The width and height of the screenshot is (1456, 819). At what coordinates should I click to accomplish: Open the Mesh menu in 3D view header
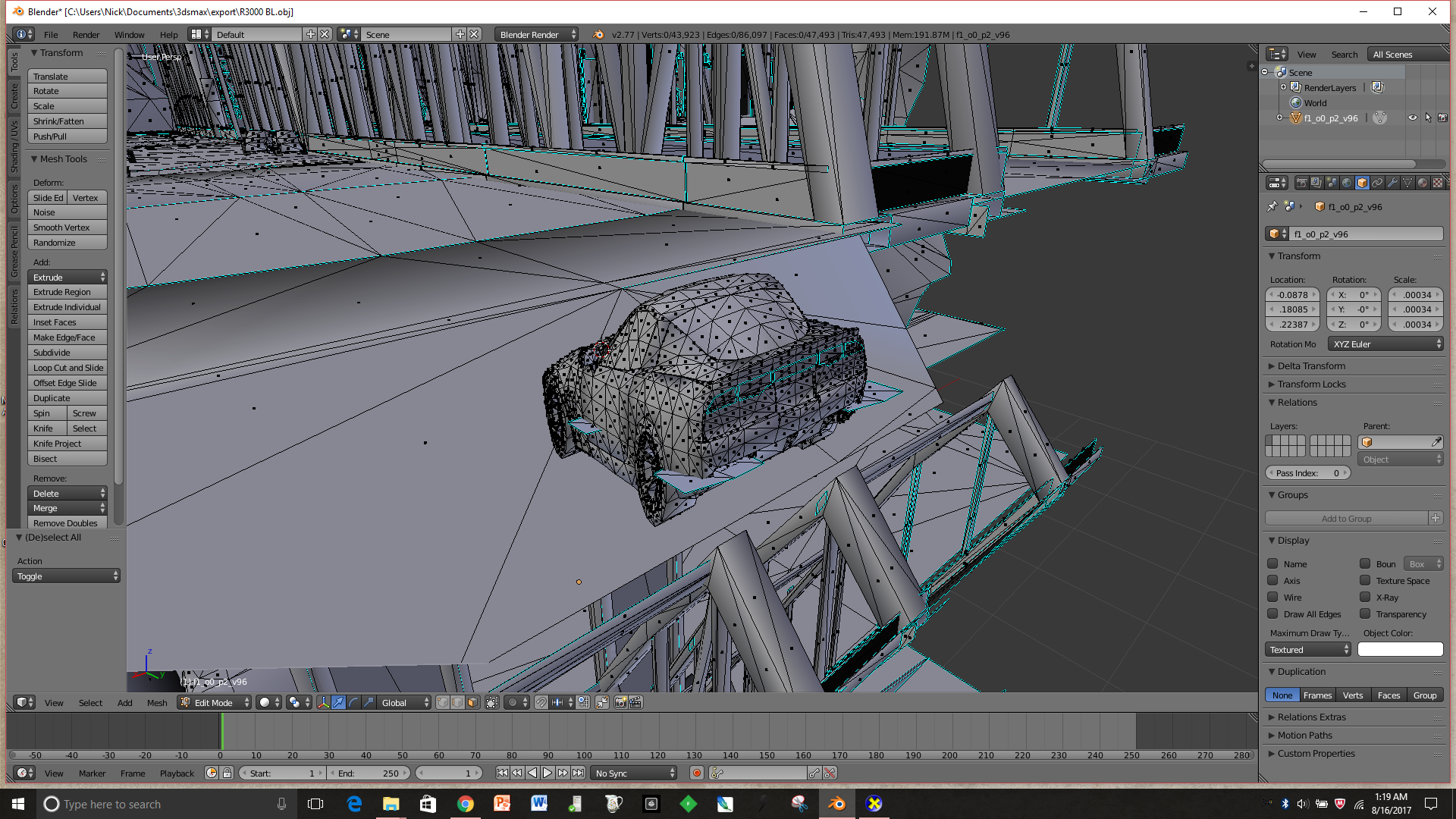[157, 703]
